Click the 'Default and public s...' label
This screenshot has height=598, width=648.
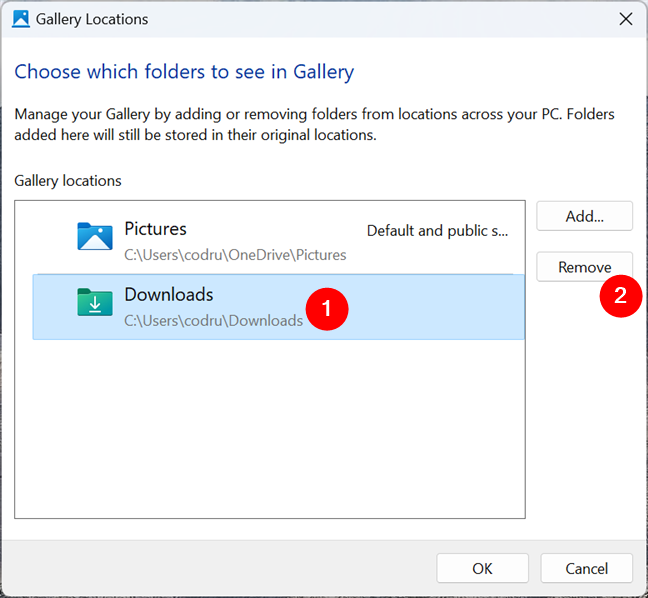[437, 231]
